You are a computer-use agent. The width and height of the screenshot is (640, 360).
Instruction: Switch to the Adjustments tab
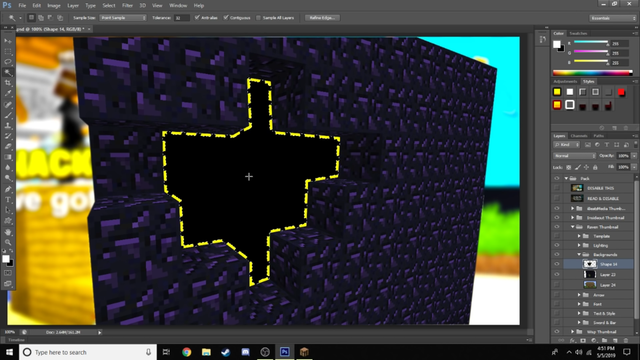(x=565, y=82)
